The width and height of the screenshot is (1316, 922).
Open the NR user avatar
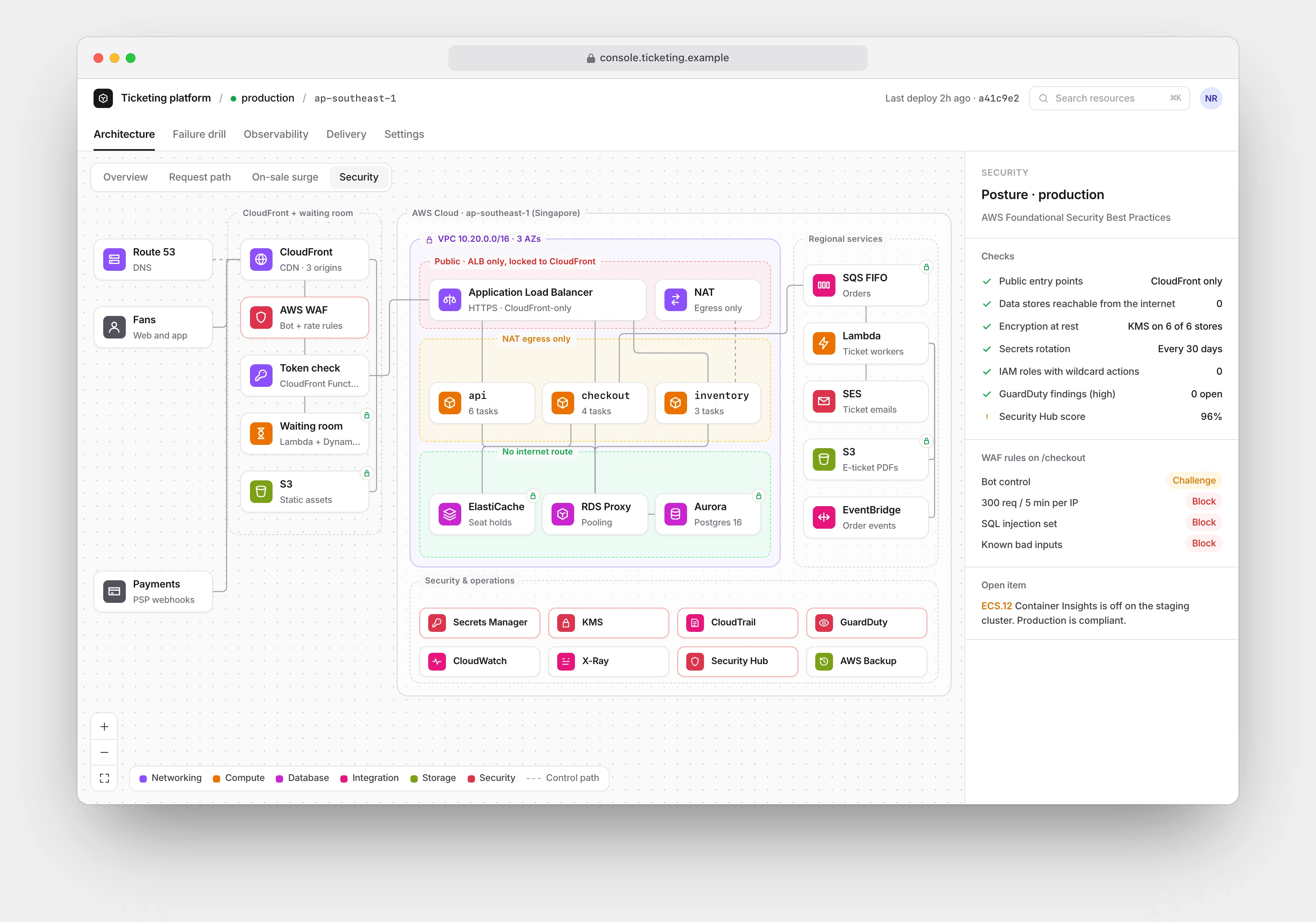1210,98
